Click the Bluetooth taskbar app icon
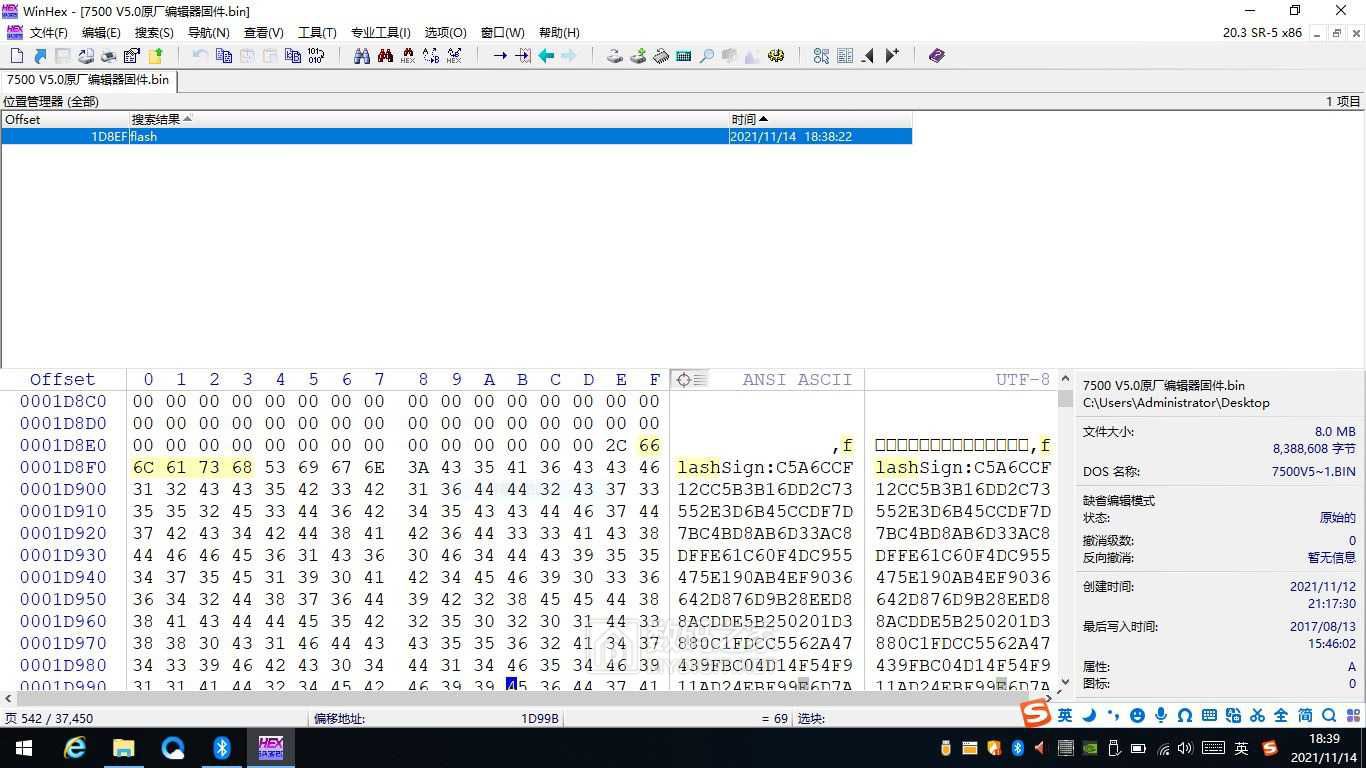1366x768 pixels. [222, 748]
